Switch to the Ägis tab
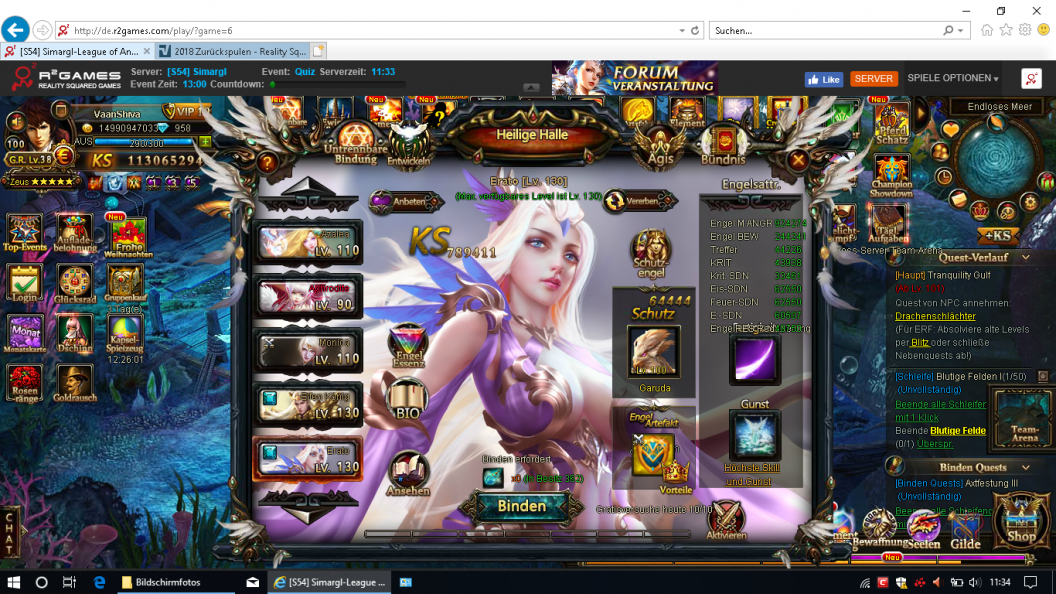Image resolution: width=1056 pixels, height=594 pixels. pos(661,144)
